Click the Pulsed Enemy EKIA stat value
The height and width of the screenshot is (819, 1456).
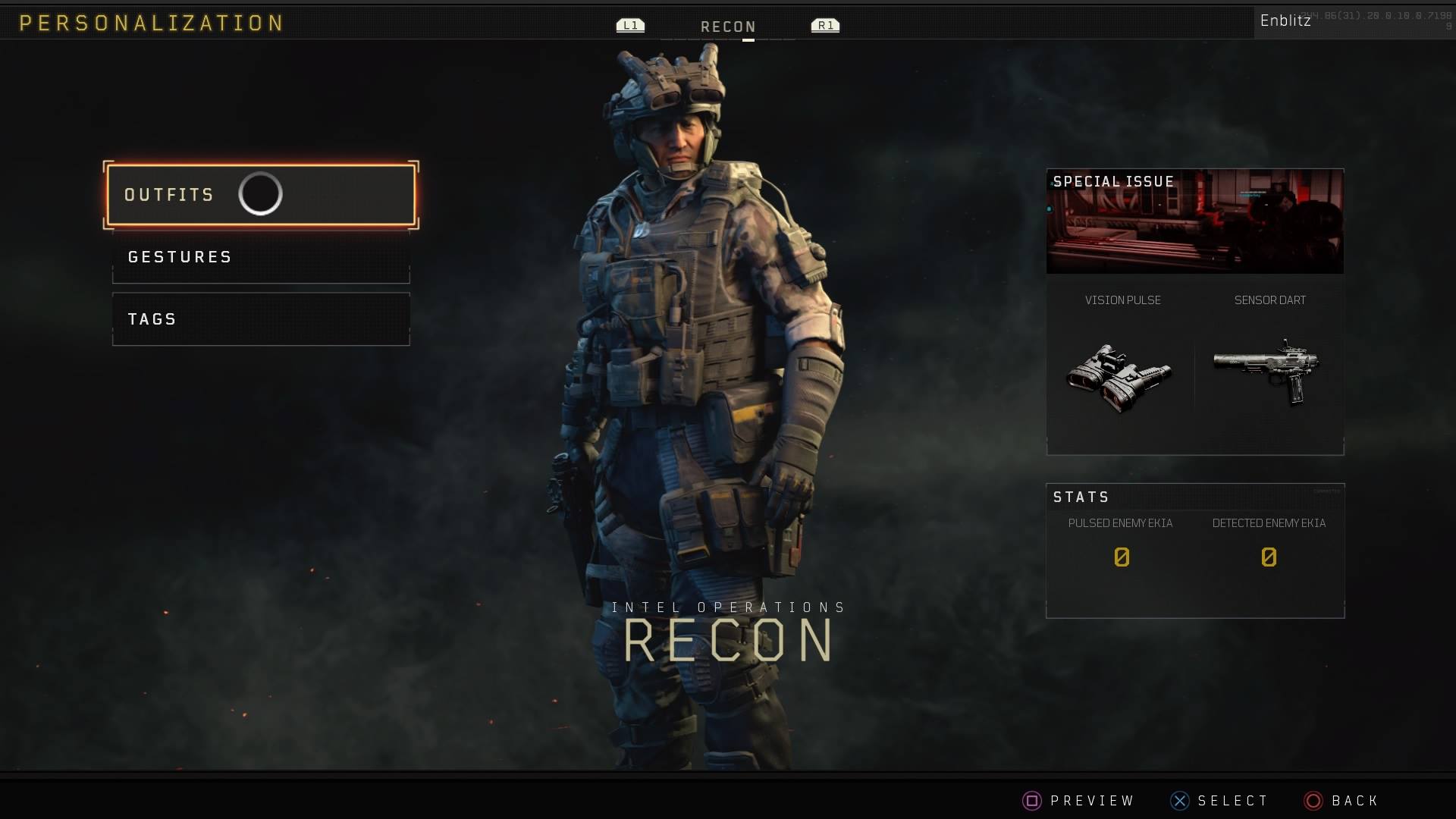(x=1122, y=557)
